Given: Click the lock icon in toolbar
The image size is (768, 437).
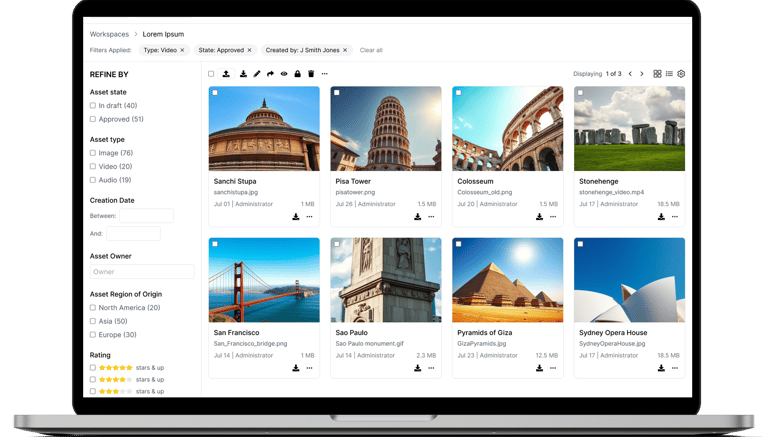Looking at the screenshot, I should click(297, 74).
